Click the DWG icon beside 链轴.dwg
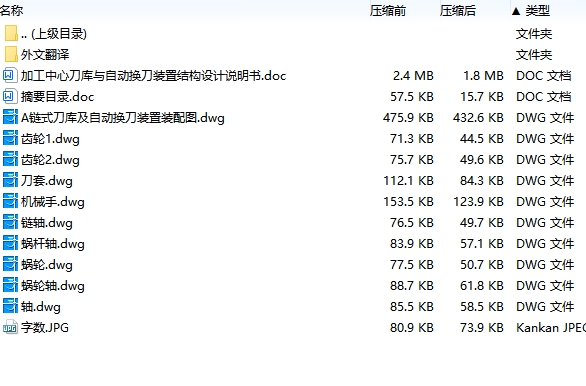Image resolution: width=586 pixels, height=386 pixels. 10,222
